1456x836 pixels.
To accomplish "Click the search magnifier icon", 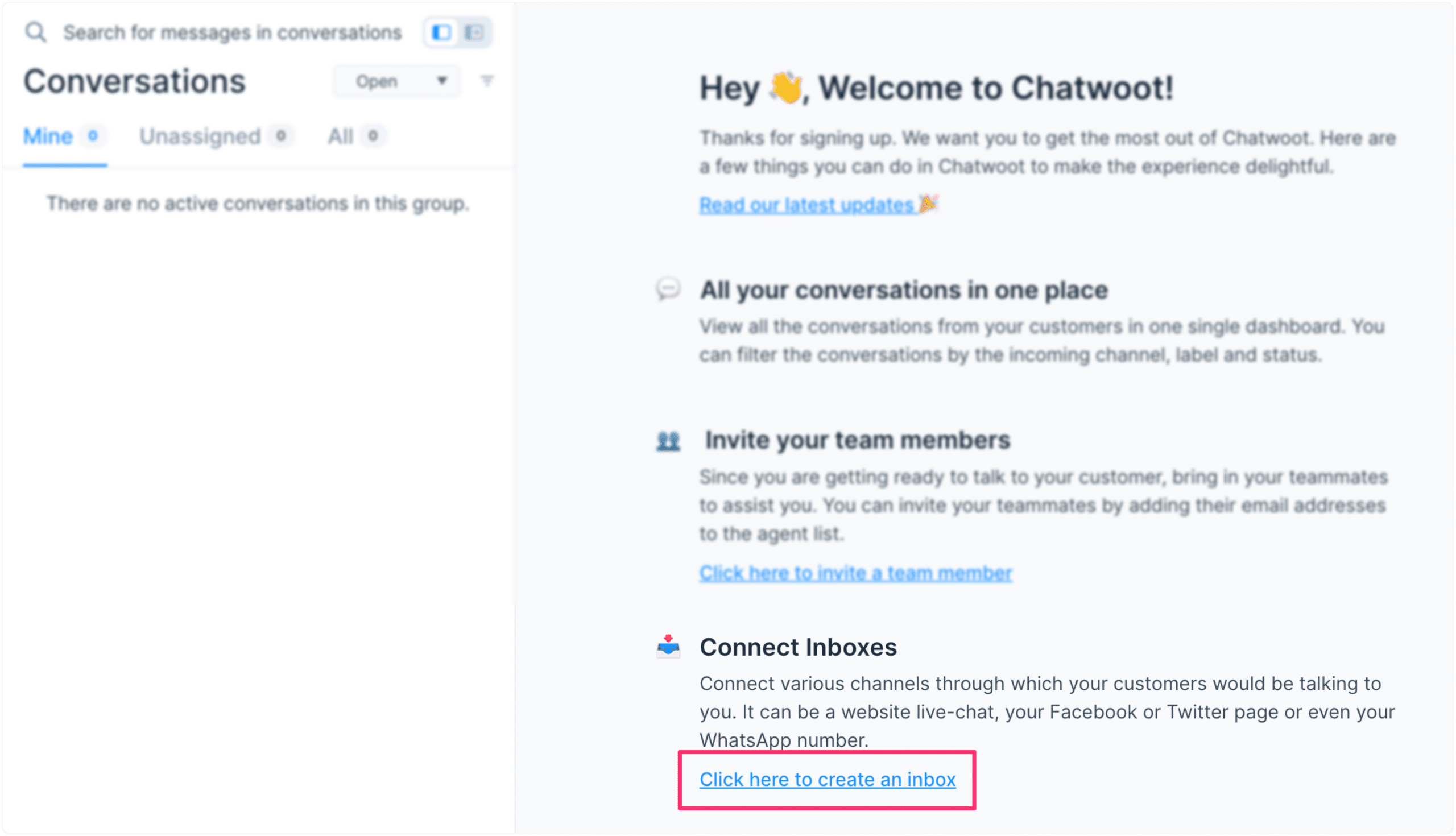I will click(35, 32).
